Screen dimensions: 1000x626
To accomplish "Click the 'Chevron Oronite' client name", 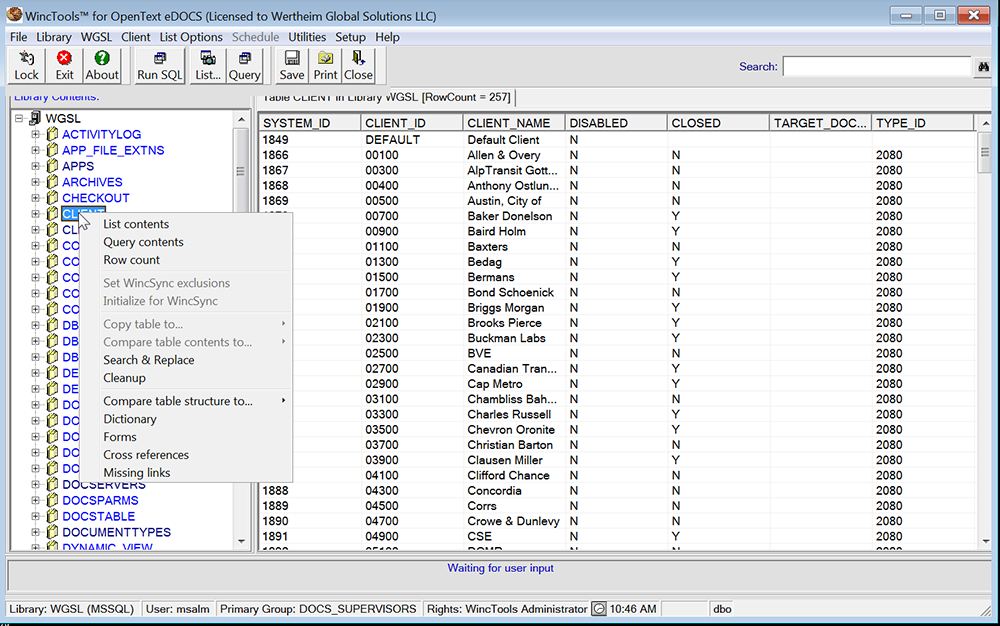I will coord(511,430).
